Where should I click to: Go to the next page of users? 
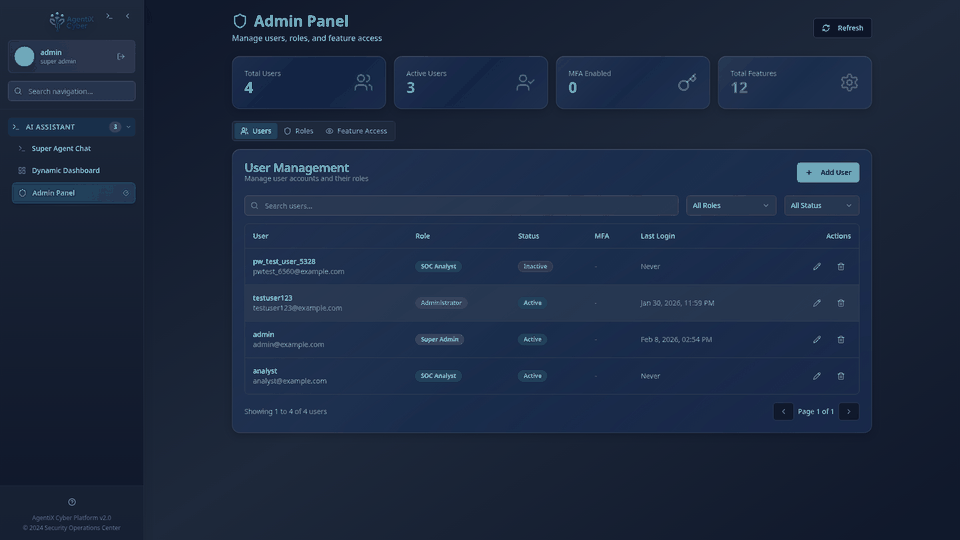pyautogui.click(x=849, y=411)
